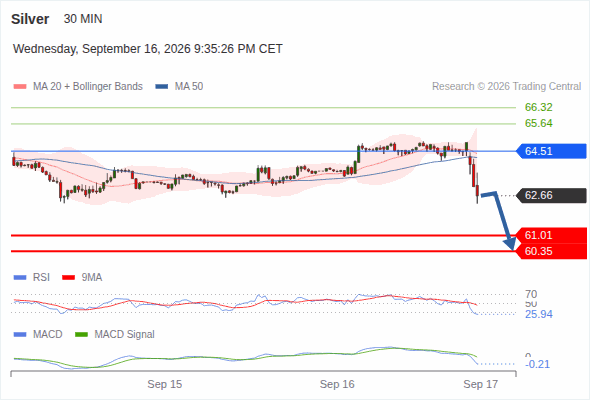Select the 61.01 red support tag
Viewport: 590px width, 400px height.
tap(551, 235)
